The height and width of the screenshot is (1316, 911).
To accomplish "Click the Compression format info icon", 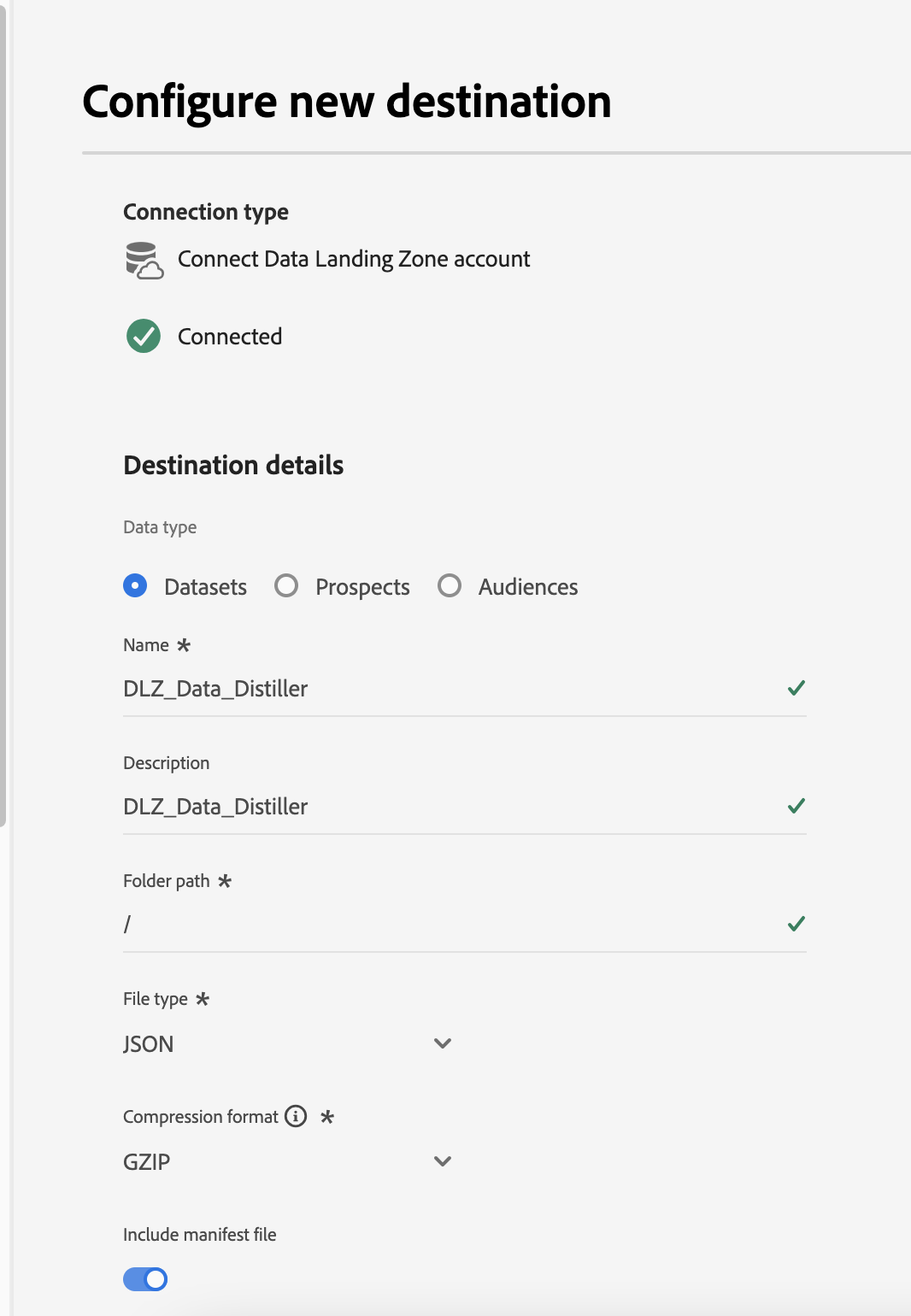I will pyautogui.click(x=296, y=1116).
